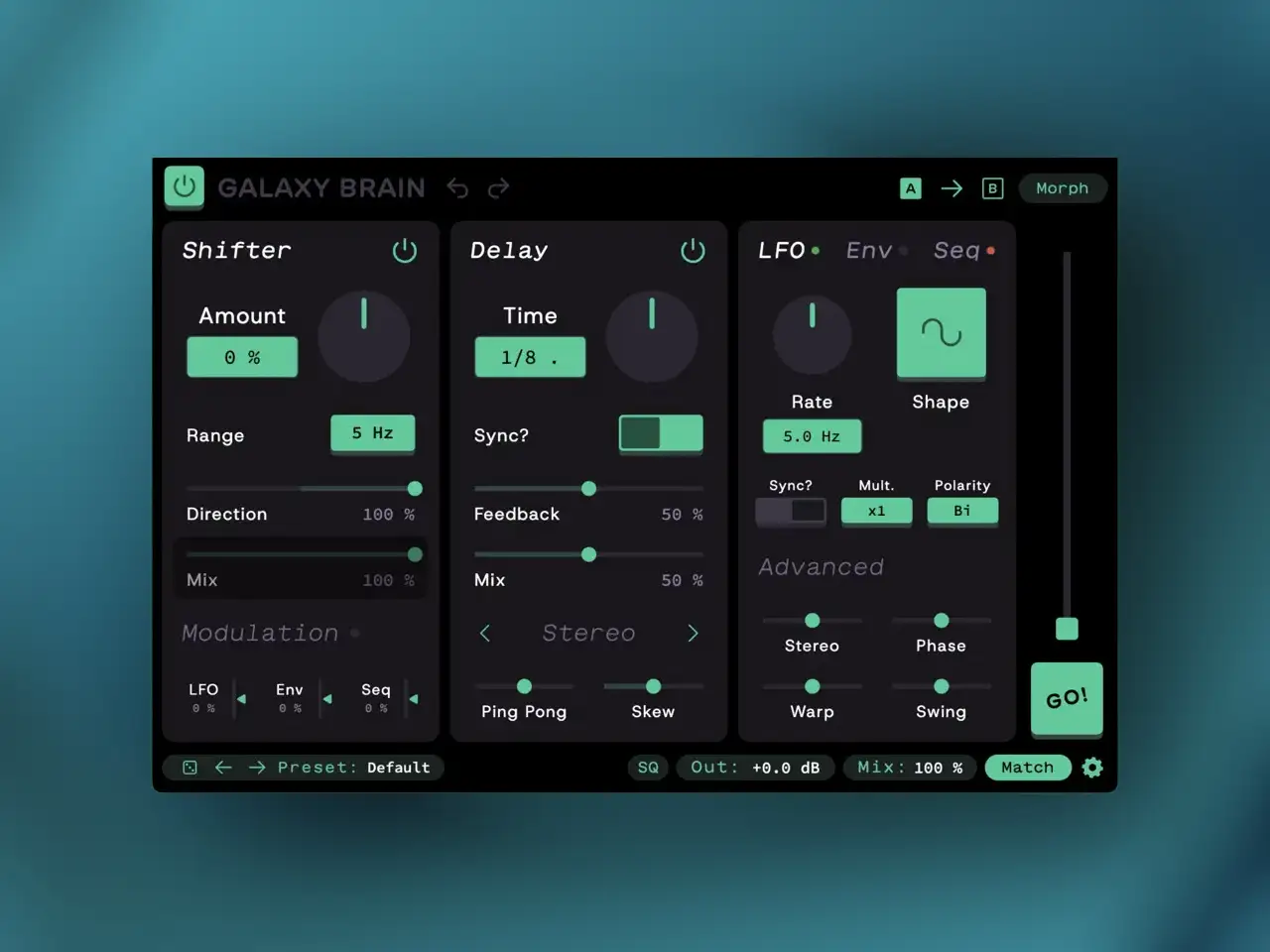This screenshot has height=952, width=1270.
Task: Open the Morph button
Action: [x=1063, y=188]
